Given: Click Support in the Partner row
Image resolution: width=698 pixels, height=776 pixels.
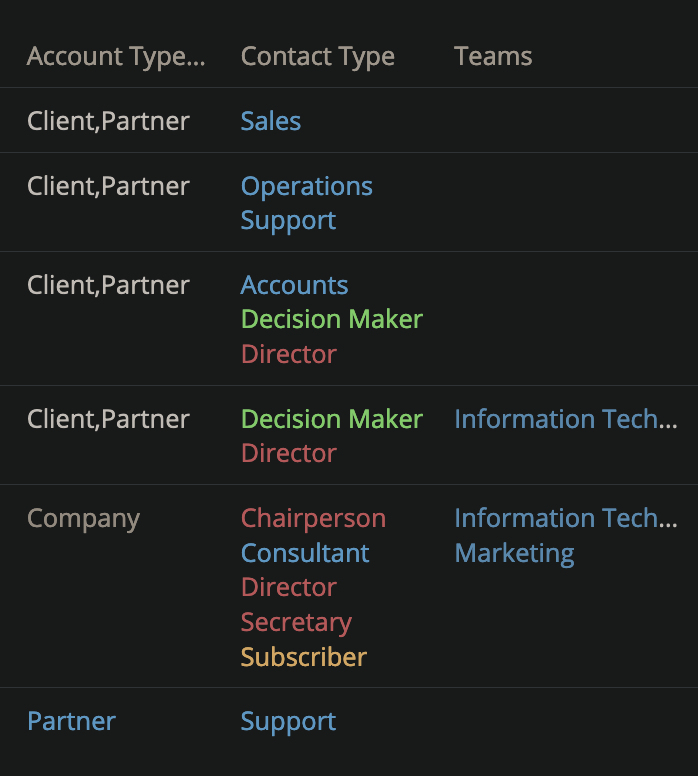Looking at the screenshot, I should [288, 721].
